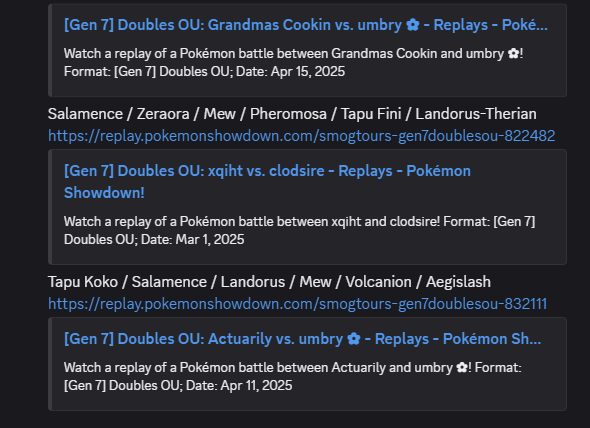Click the Apr 11, 2025 date text
This screenshot has width=590, height=428.
tap(256, 385)
